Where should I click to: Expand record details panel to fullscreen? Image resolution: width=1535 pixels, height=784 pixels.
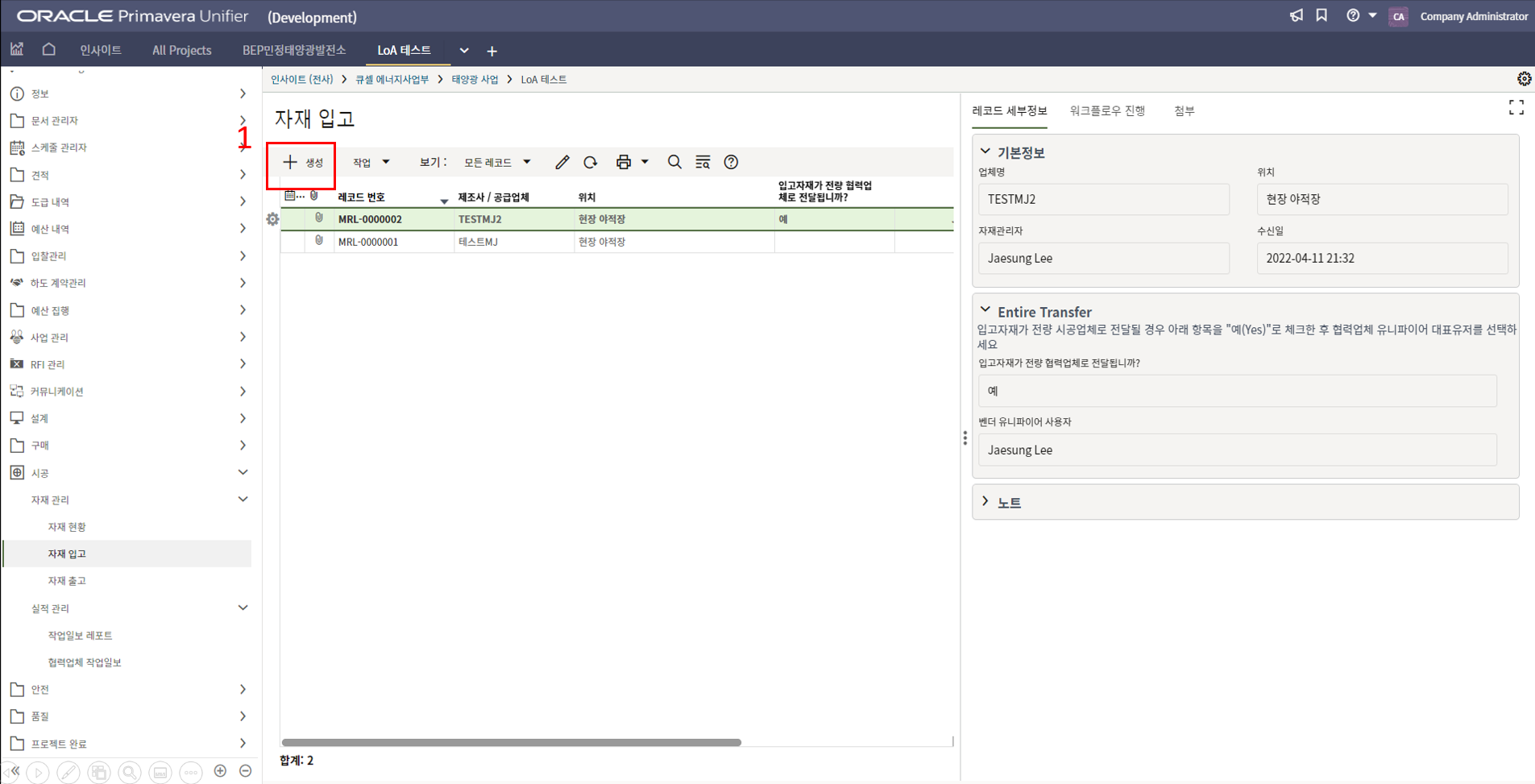[1516, 108]
